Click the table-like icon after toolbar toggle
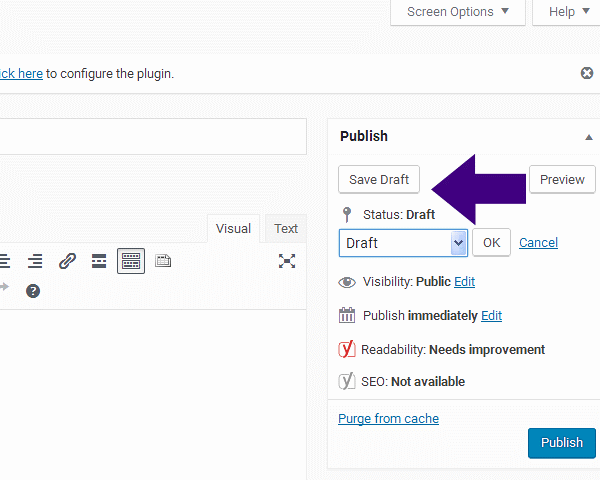Screen dimensions: 600x480 [x=163, y=262]
